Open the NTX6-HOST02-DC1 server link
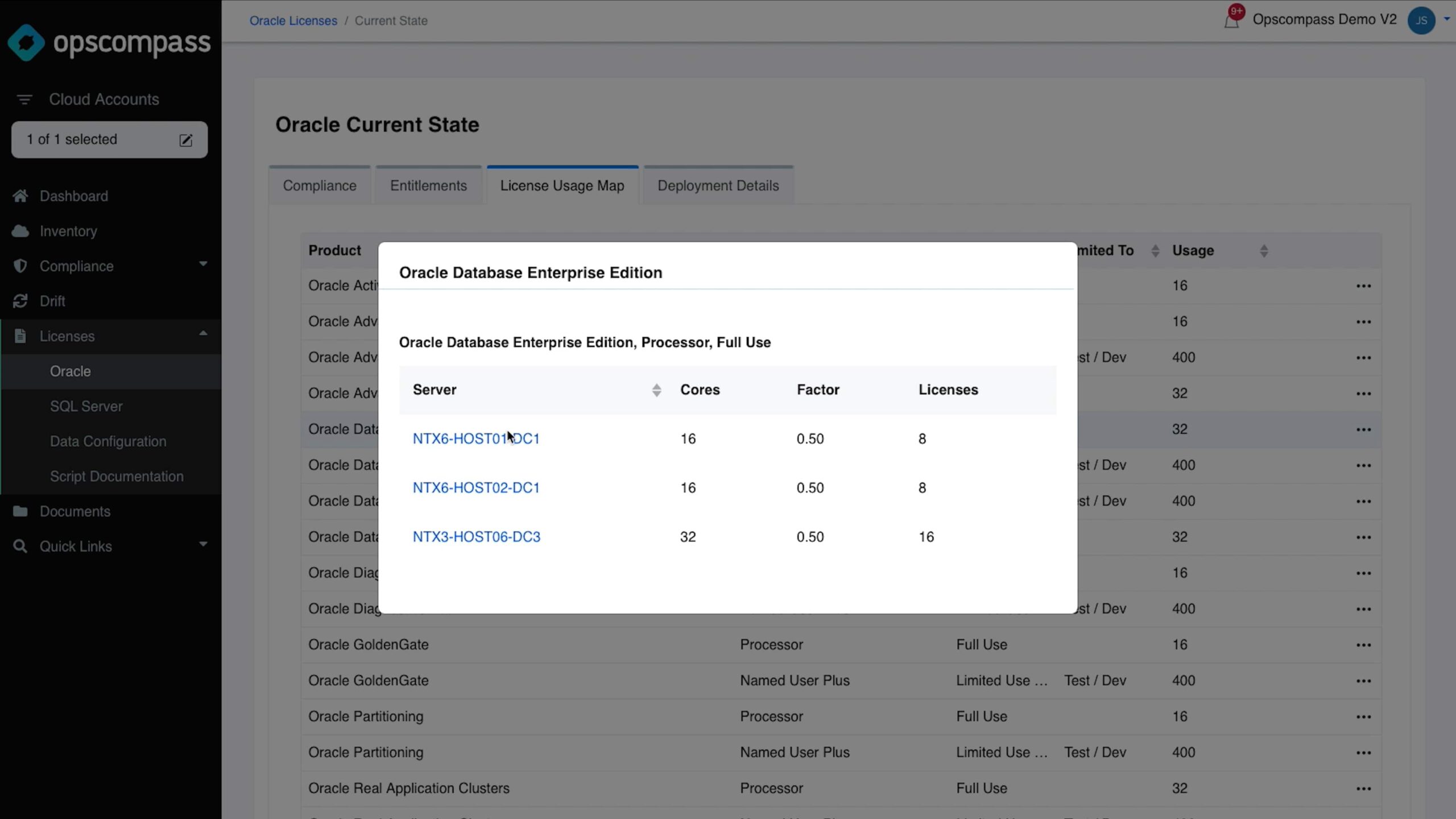The height and width of the screenshot is (819, 1456). (x=476, y=487)
